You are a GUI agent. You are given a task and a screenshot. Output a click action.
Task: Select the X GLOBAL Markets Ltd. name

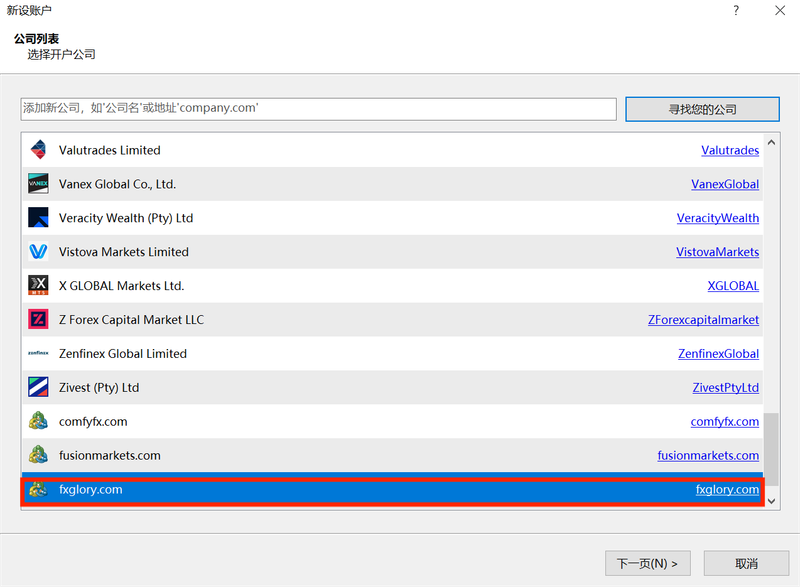click(121, 286)
